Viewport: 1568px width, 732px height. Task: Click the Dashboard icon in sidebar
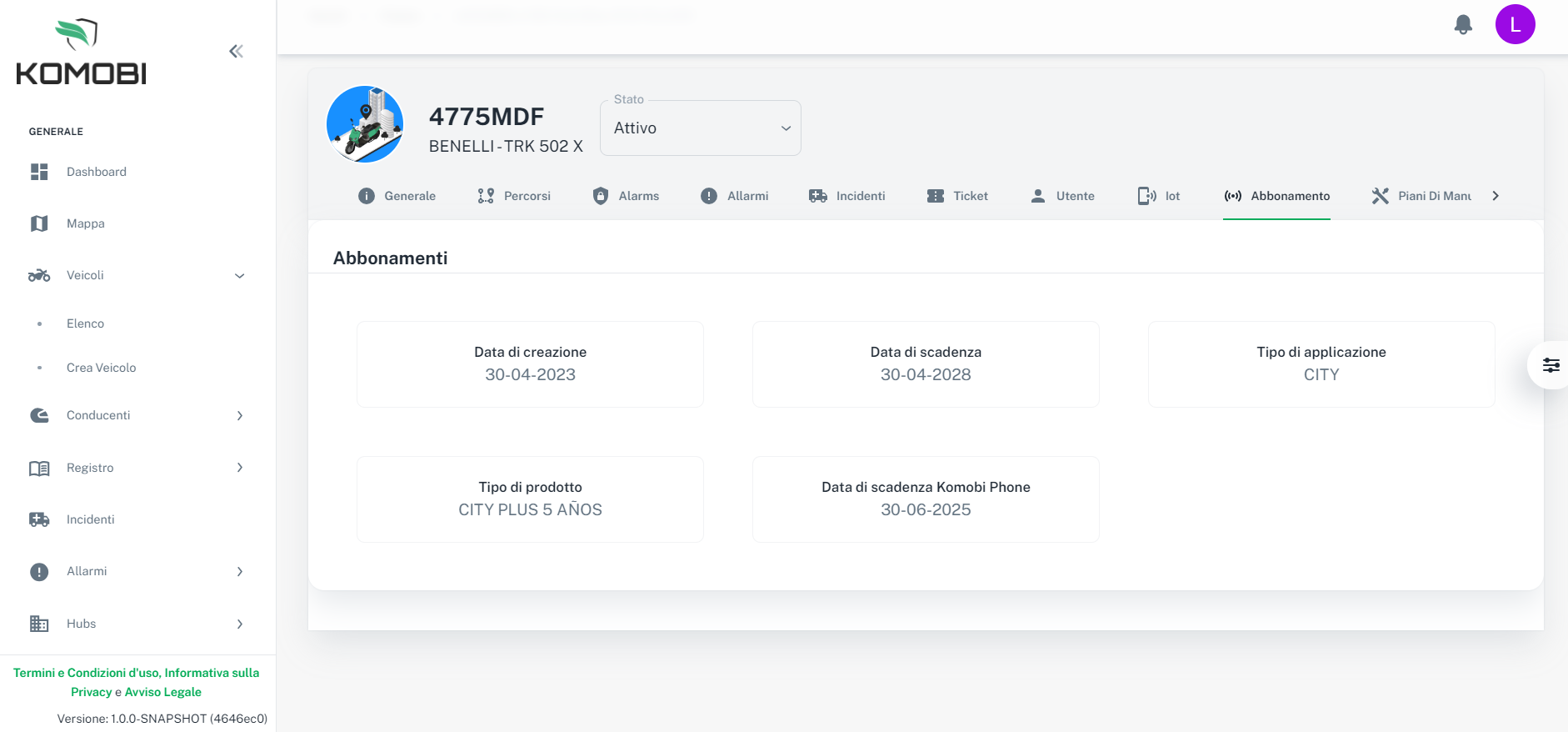point(39,172)
